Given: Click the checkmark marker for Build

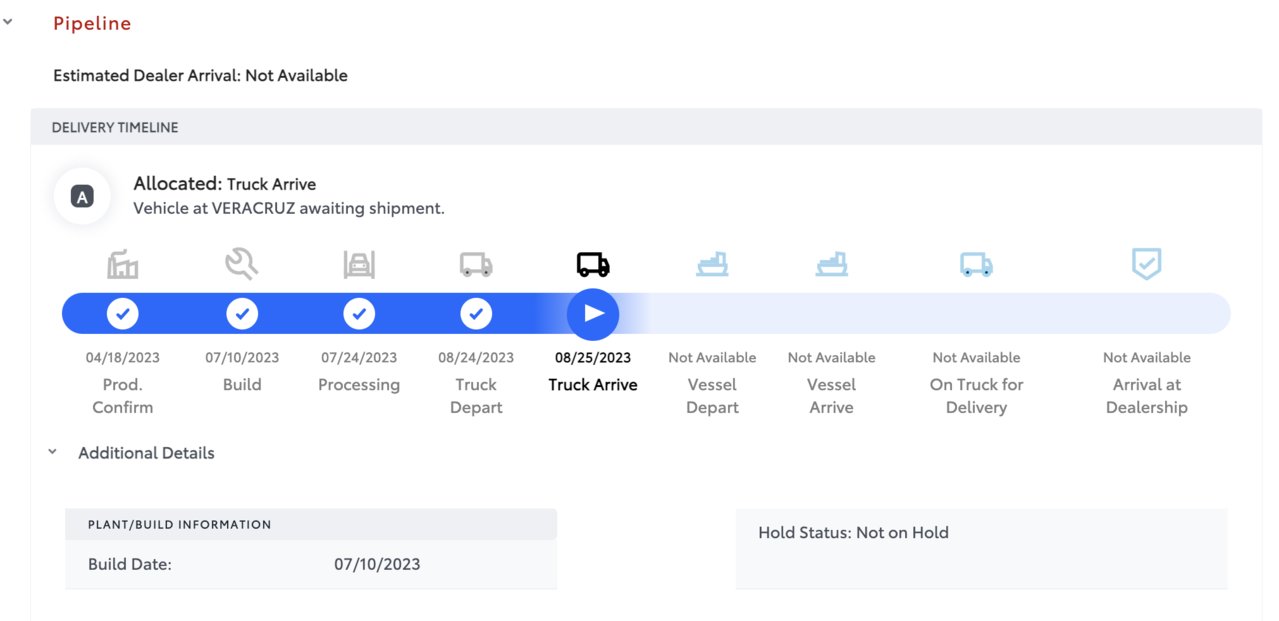Looking at the screenshot, I should (x=241, y=314).
